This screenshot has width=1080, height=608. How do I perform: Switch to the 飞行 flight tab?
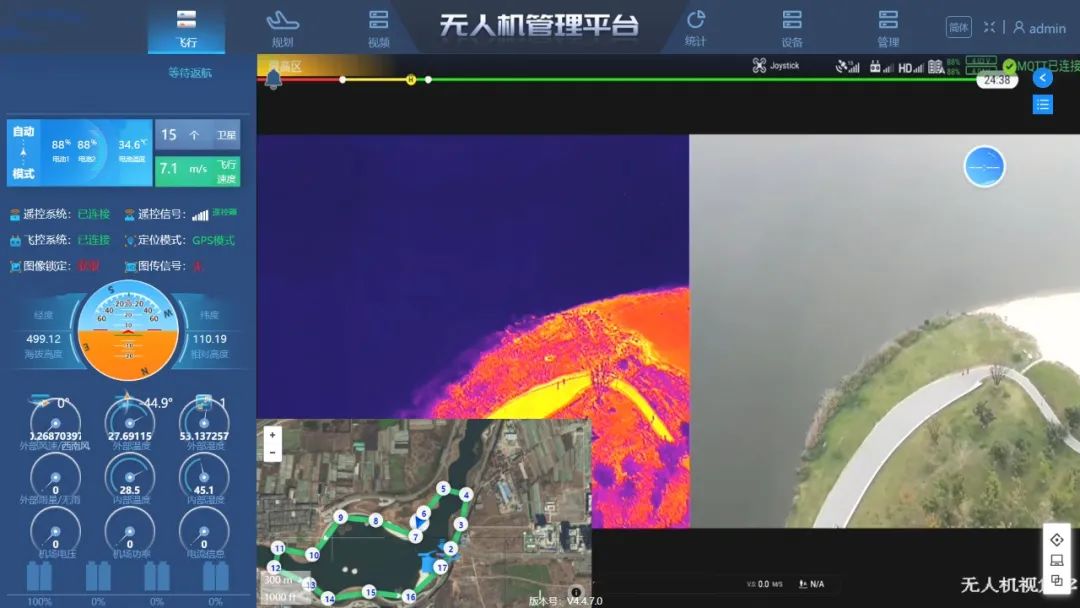click(x=187, y=28)
